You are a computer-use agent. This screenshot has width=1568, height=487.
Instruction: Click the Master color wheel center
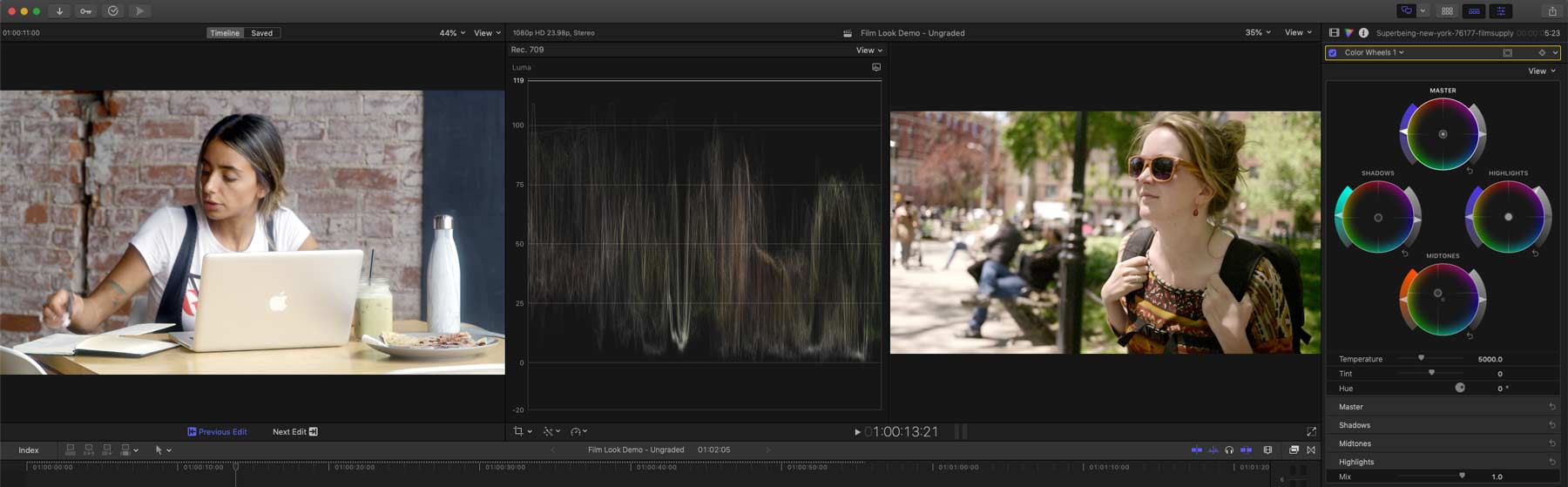(1443, 134)
